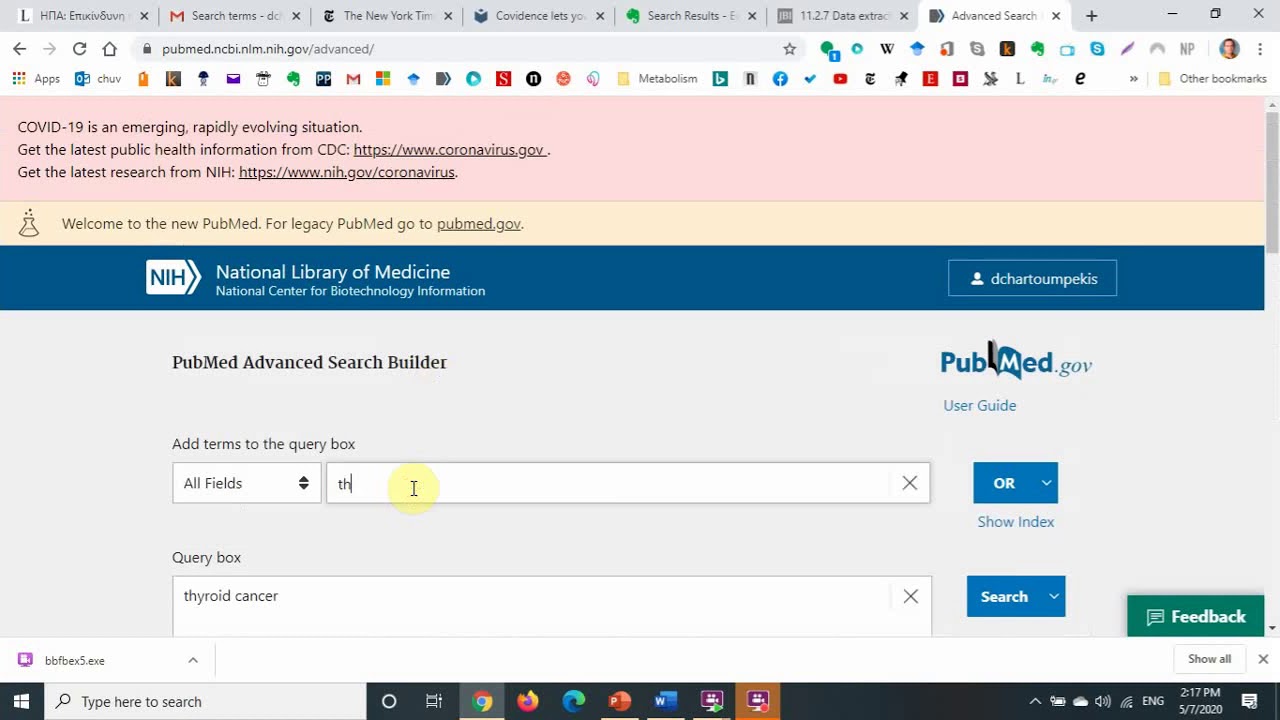Viewport: 1280px width, 720px height.
Task: Switch to Firefox in the taskbar
Action: click(527, 701)
